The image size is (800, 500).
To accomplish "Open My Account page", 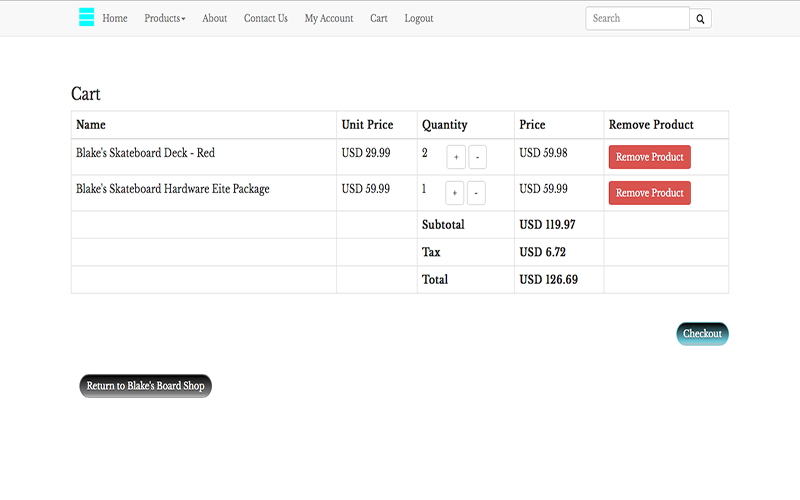I will pos(329,18).
